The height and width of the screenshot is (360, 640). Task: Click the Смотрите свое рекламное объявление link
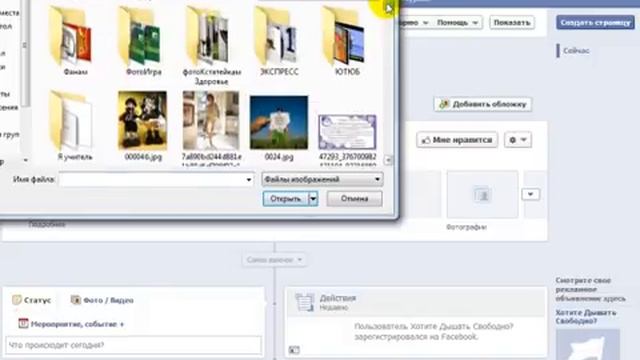[x=590, y=289]
